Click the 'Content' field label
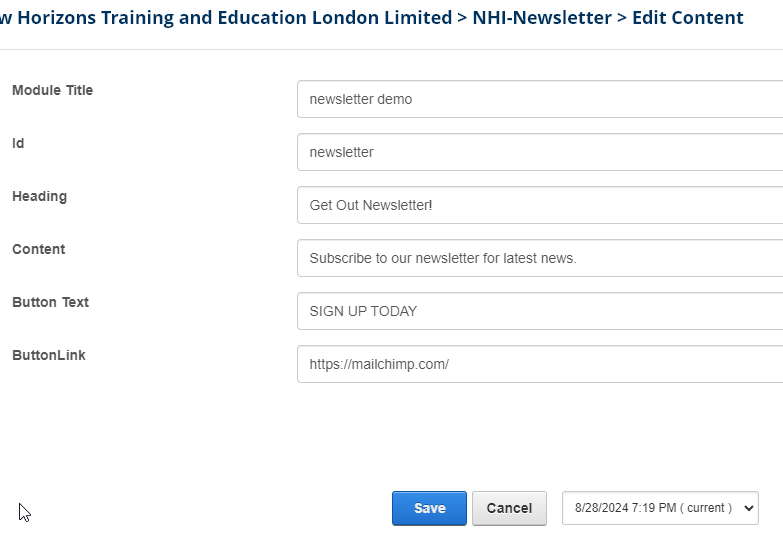Image resolution: width=783 pixels, height=541 pixels. coord(38,249)
